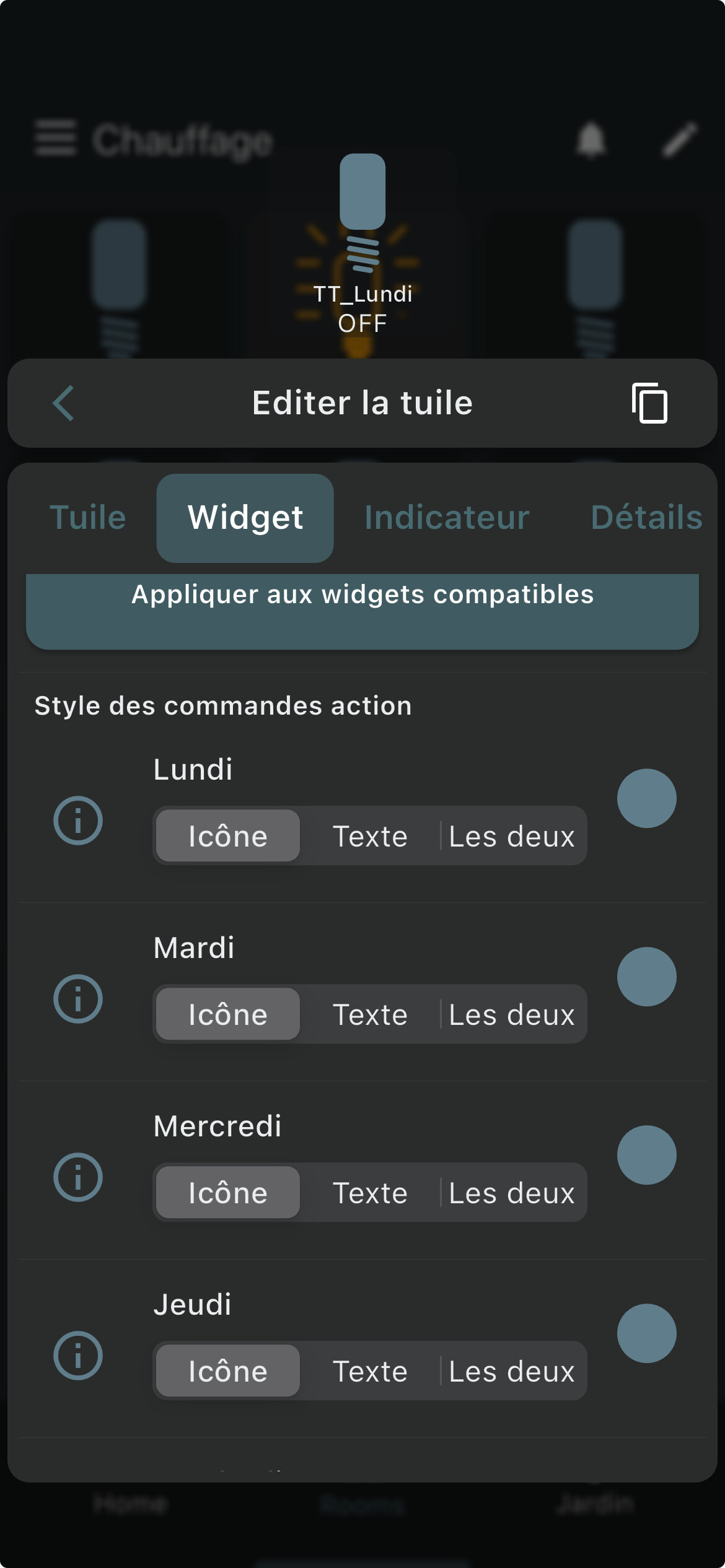Open info icon for Jeudi
The height and width of the screenshot is (1568, 725).
pos(78,1356)
